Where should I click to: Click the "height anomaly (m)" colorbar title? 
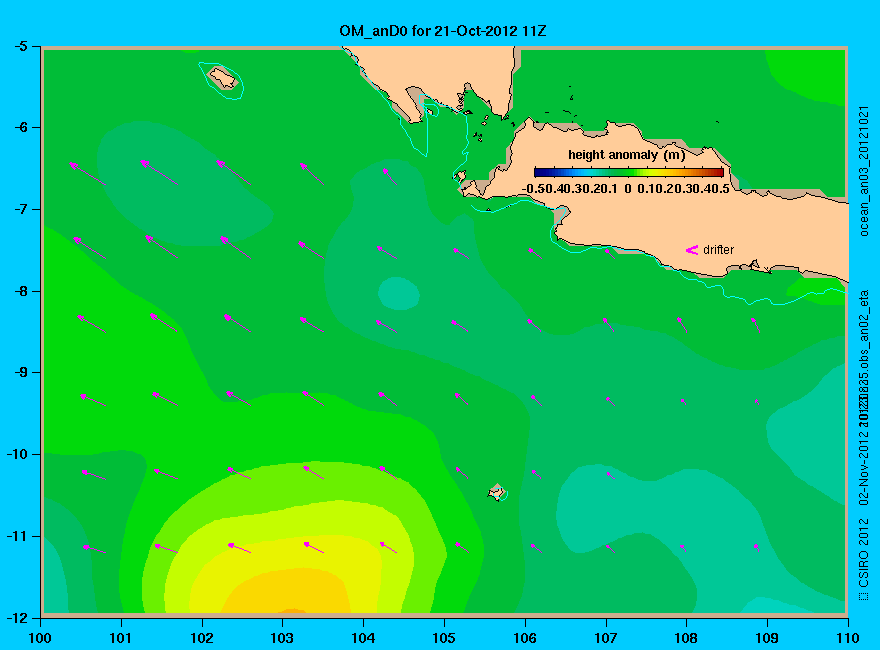tap(626, 155)
